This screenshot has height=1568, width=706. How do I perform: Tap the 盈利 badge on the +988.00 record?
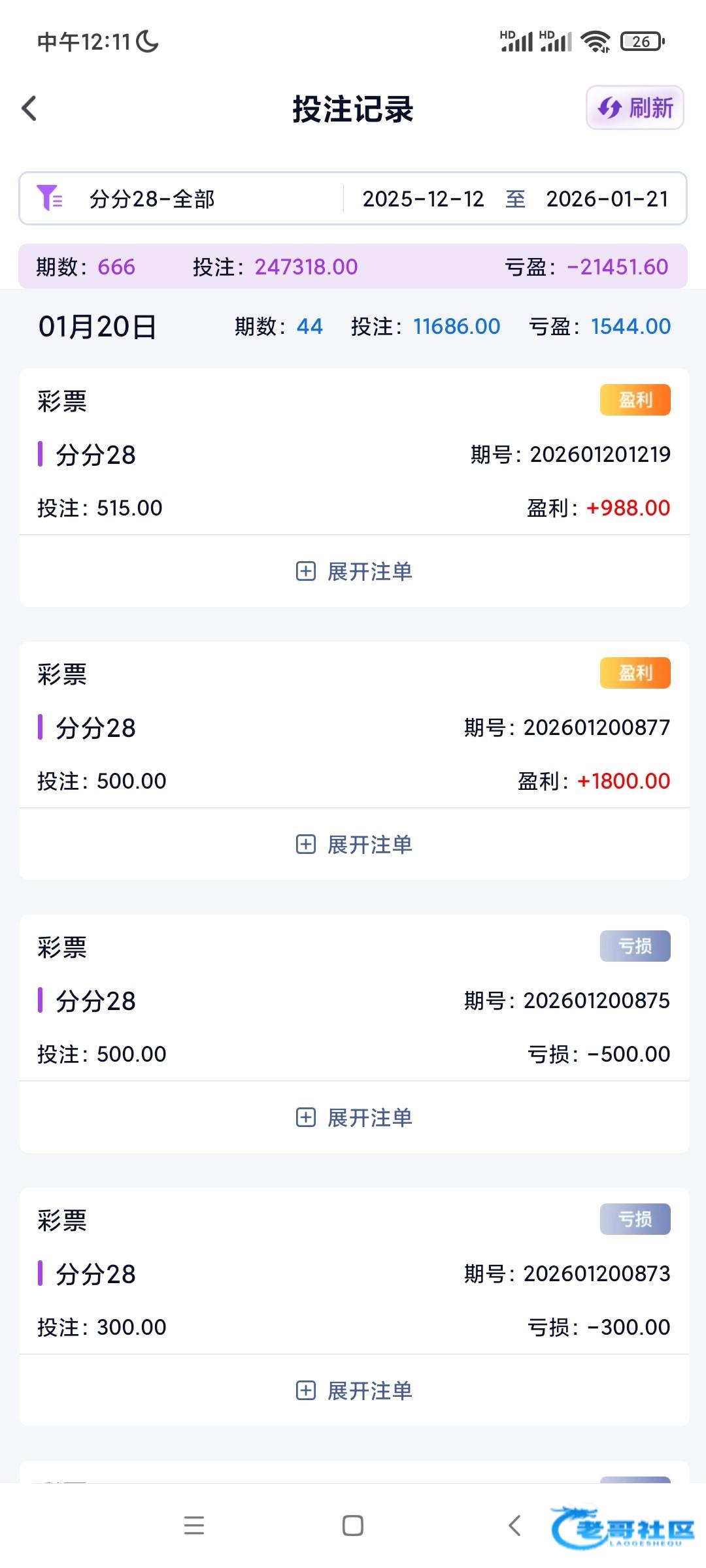tap(635, 400)
